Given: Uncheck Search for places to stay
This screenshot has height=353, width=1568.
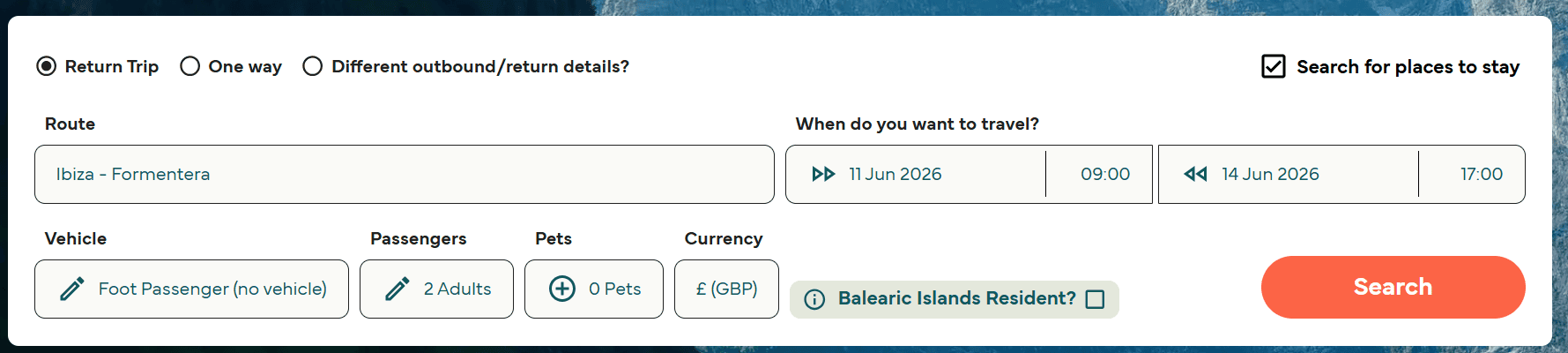Looking at the screenshot, I should pos(1274,66).
